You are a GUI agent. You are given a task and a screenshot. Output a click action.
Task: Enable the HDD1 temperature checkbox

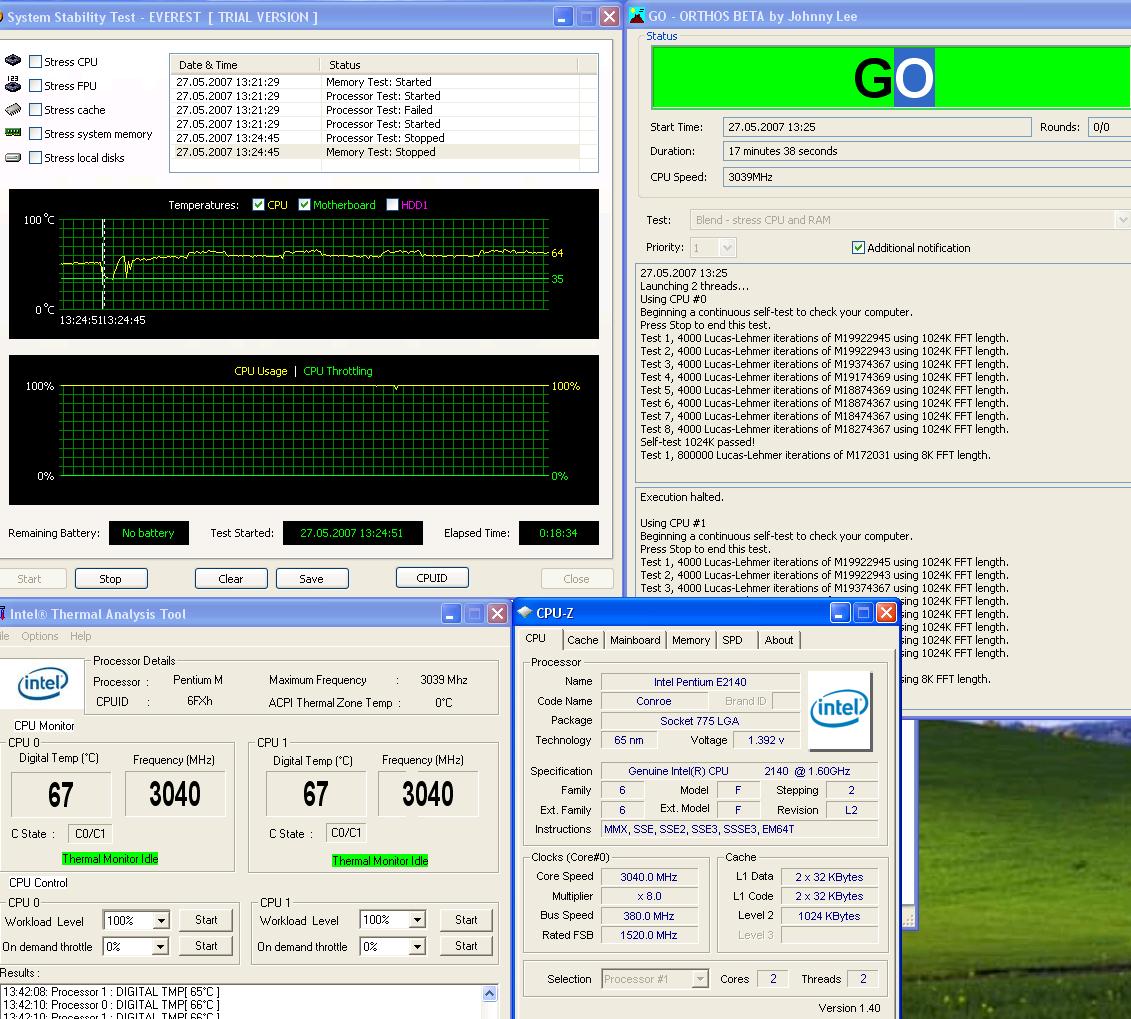[392, 205]
